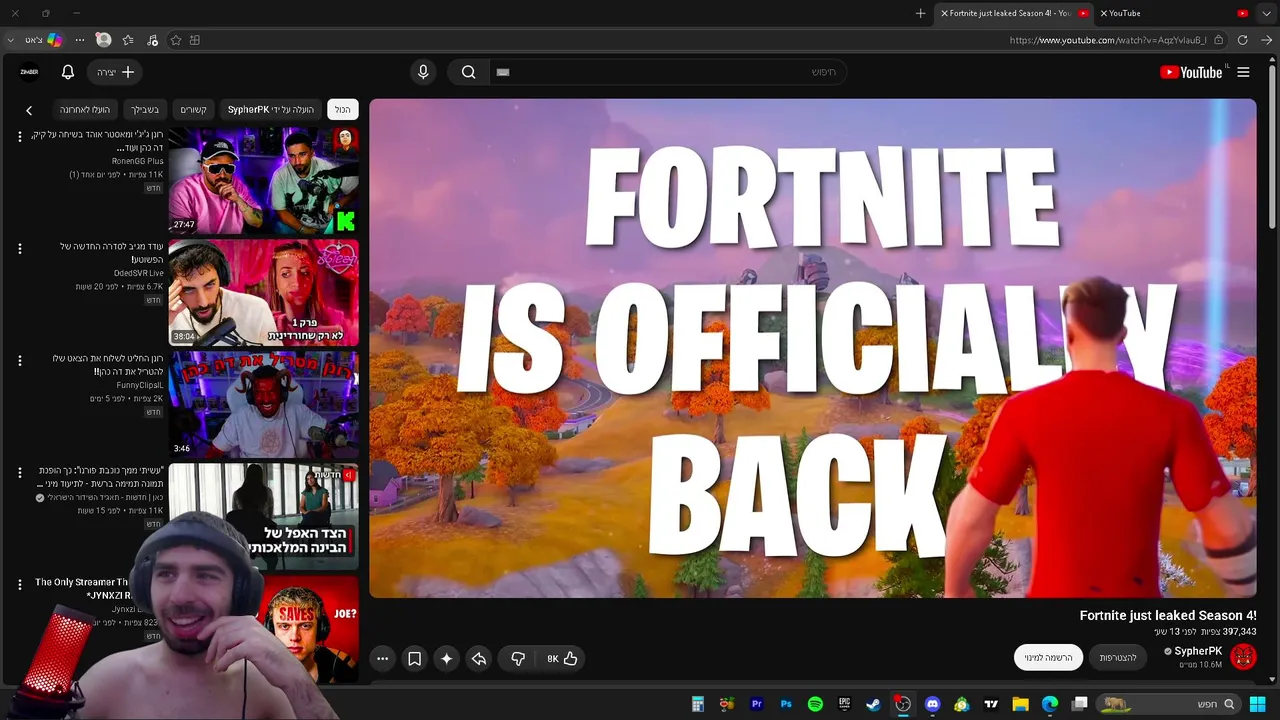
Task: Share the video using arrow icon
Action: (479, 658)
